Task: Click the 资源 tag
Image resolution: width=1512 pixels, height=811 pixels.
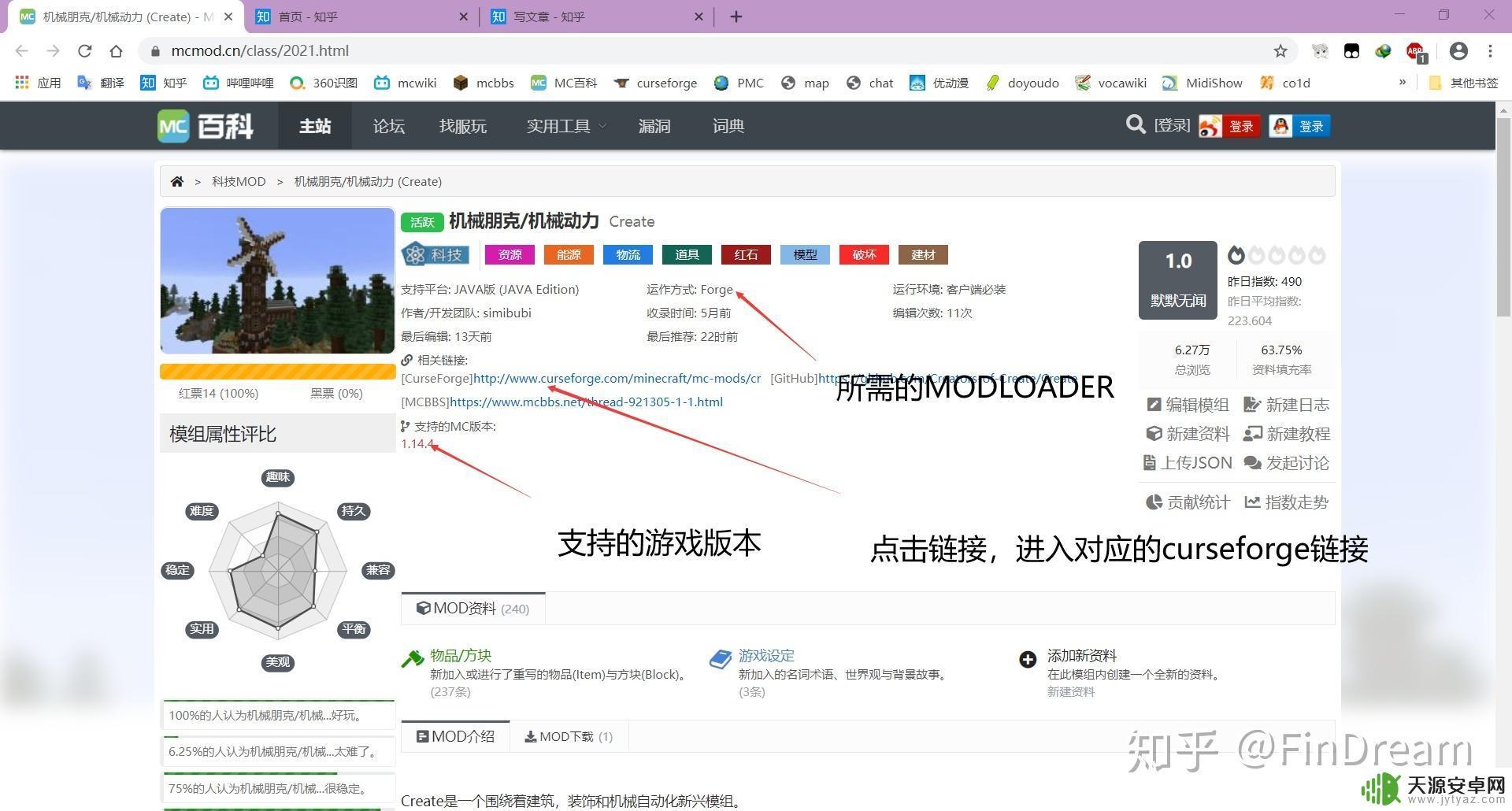Action: [510, 254]
